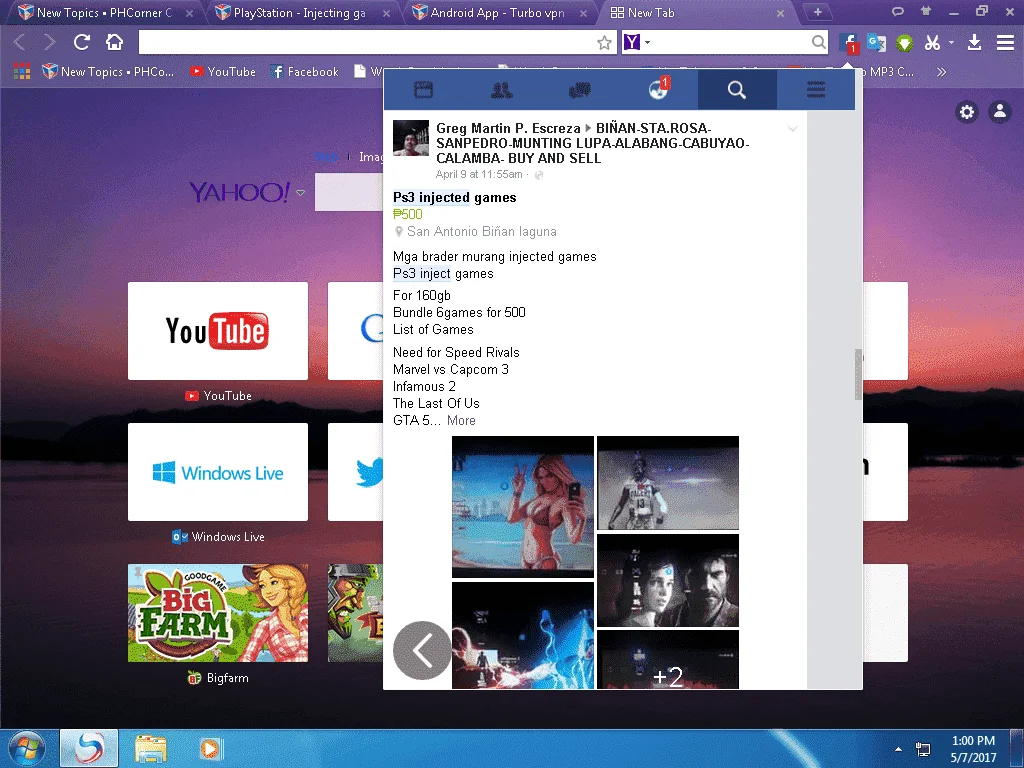Screen dimensions: 1024x768
Task: Switch to PlayStation Injecting games tab
Action: coord(299,12)
